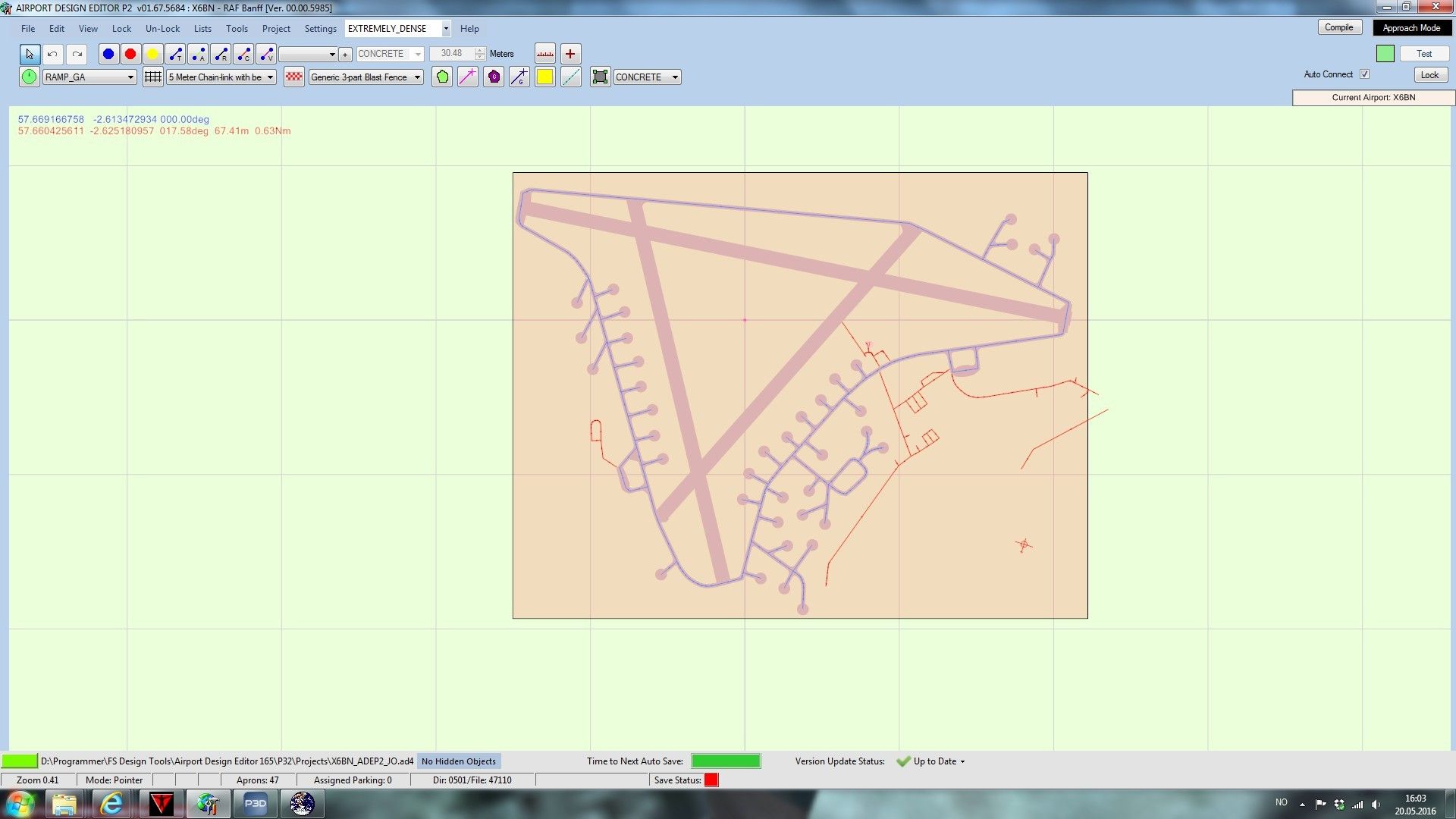Screen dimensions: 1456x819
Task: Open the Tools menu
Action: [237, 29]
